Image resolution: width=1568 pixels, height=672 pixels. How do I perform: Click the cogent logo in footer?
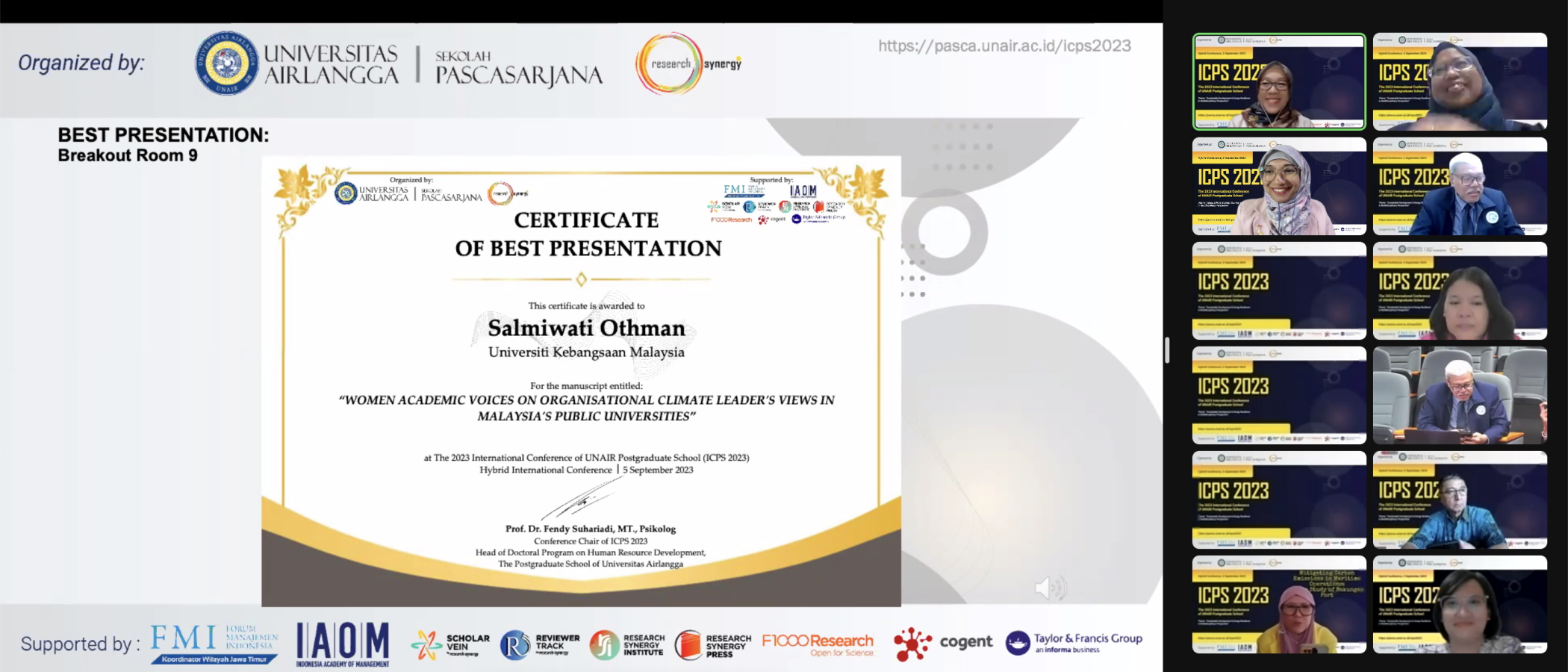[943, 643]
